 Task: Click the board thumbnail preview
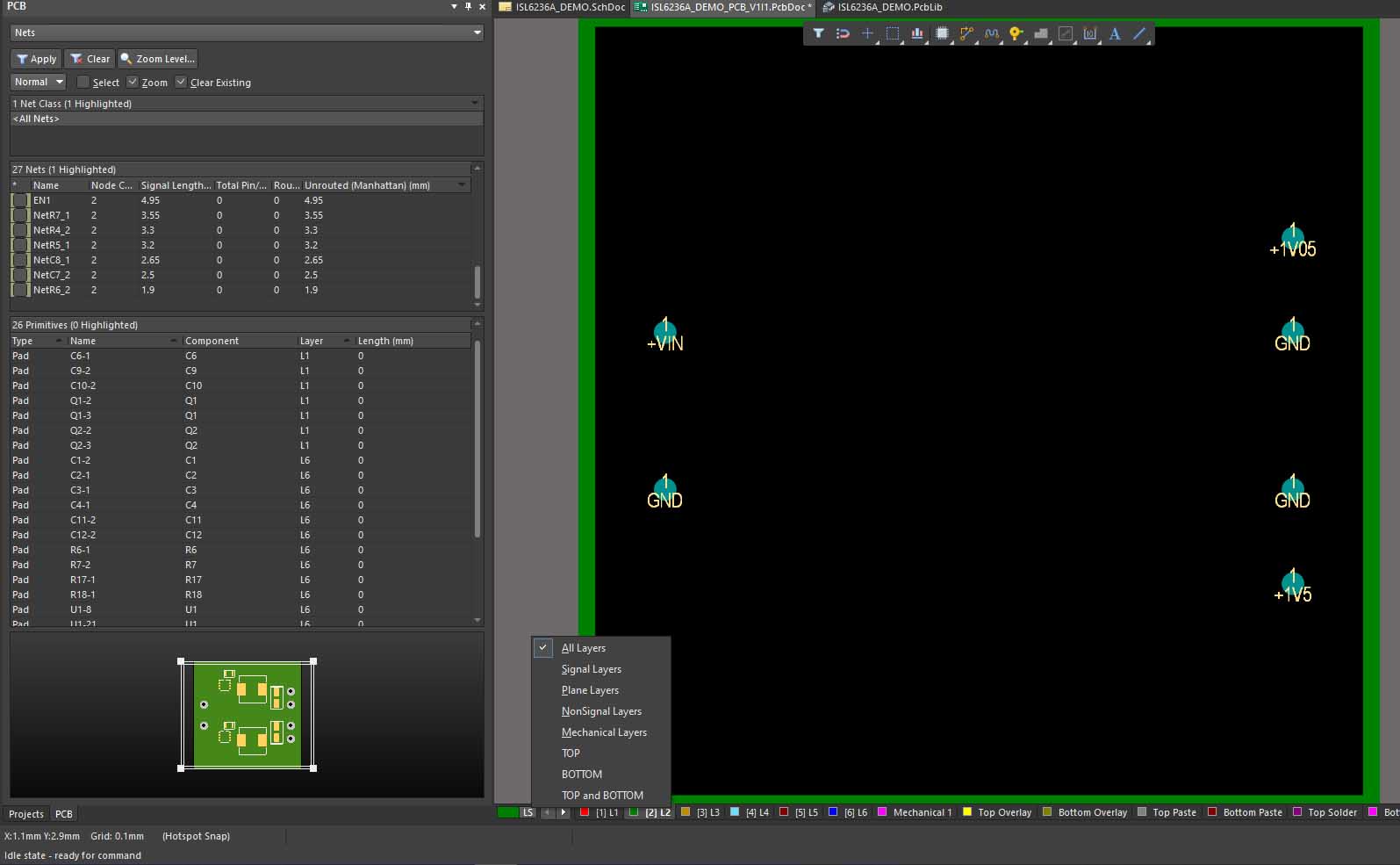click(x=247, y=715)
